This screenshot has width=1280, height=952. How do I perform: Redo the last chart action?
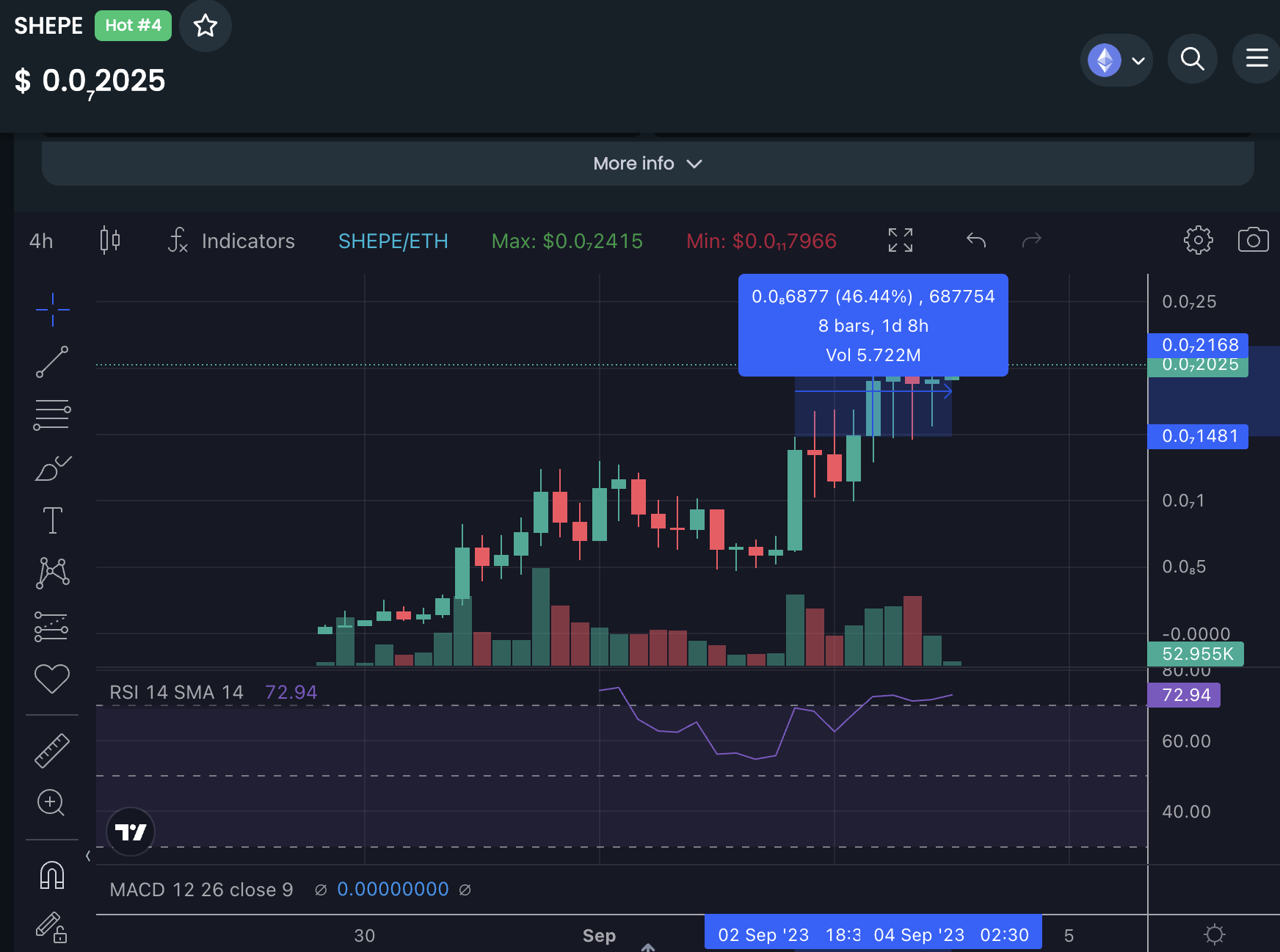tap(1032, 240)
